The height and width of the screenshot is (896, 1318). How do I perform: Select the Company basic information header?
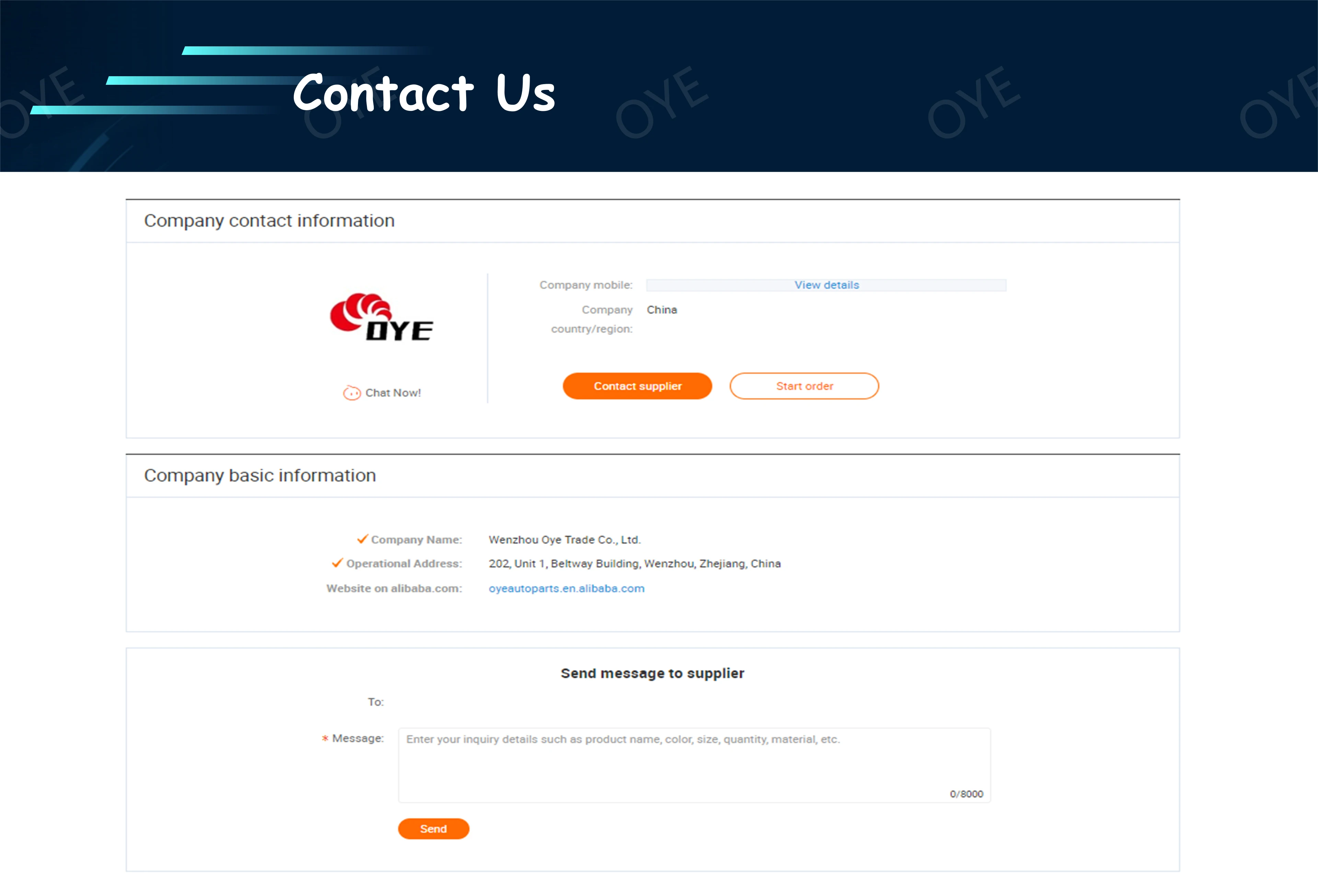click(260, 475)
